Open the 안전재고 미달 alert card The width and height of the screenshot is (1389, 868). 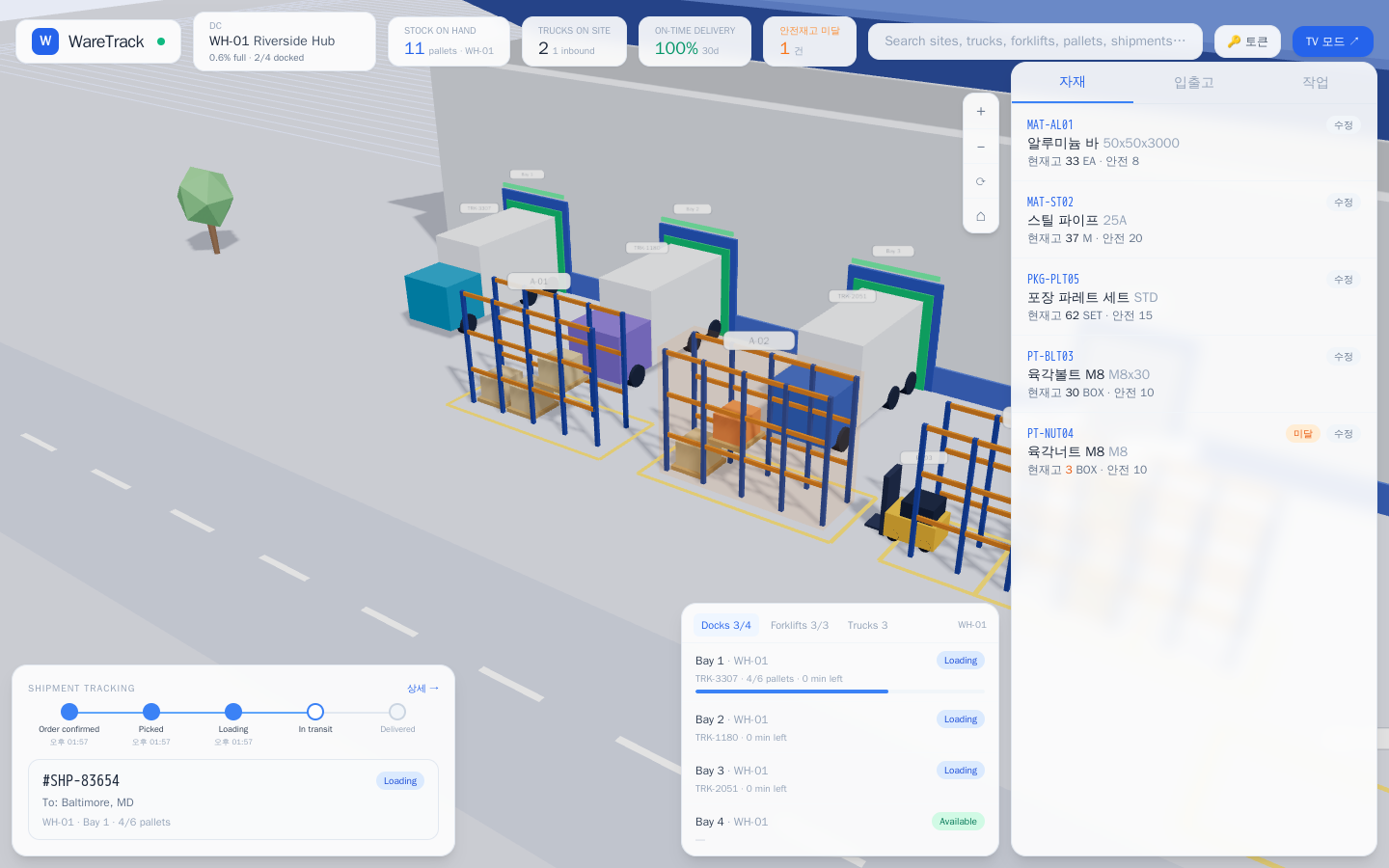click(809, 41)
